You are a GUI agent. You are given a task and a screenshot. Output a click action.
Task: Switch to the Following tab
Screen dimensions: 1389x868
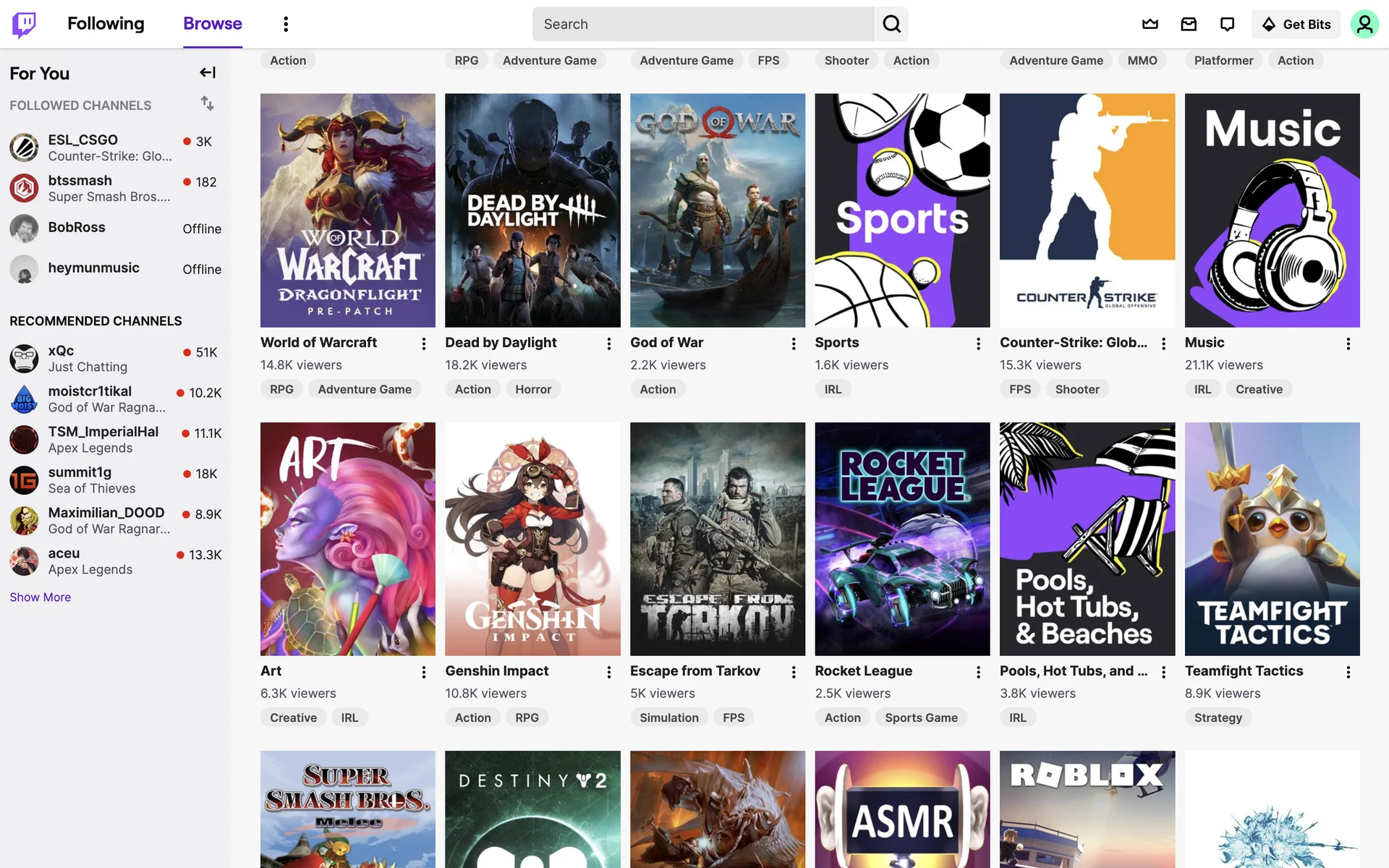coord(106,24)
